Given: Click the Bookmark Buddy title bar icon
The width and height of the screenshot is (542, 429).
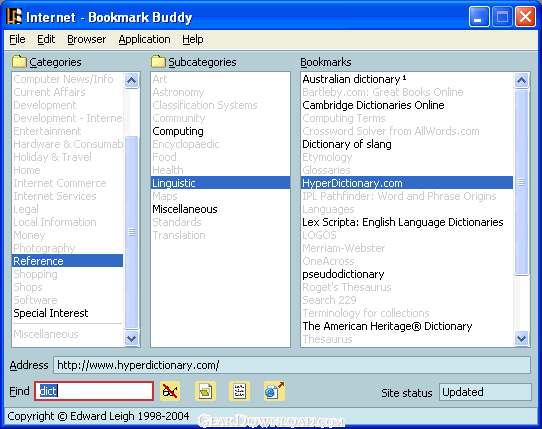Looking at the screenshot, I should (15, 16).
